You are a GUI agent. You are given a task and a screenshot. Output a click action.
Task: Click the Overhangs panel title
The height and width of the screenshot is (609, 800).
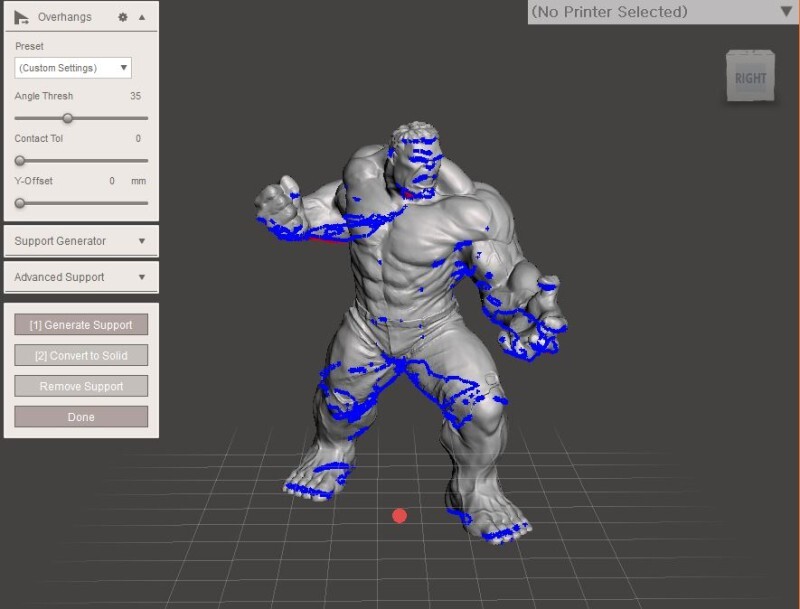[x=65, y=17]
